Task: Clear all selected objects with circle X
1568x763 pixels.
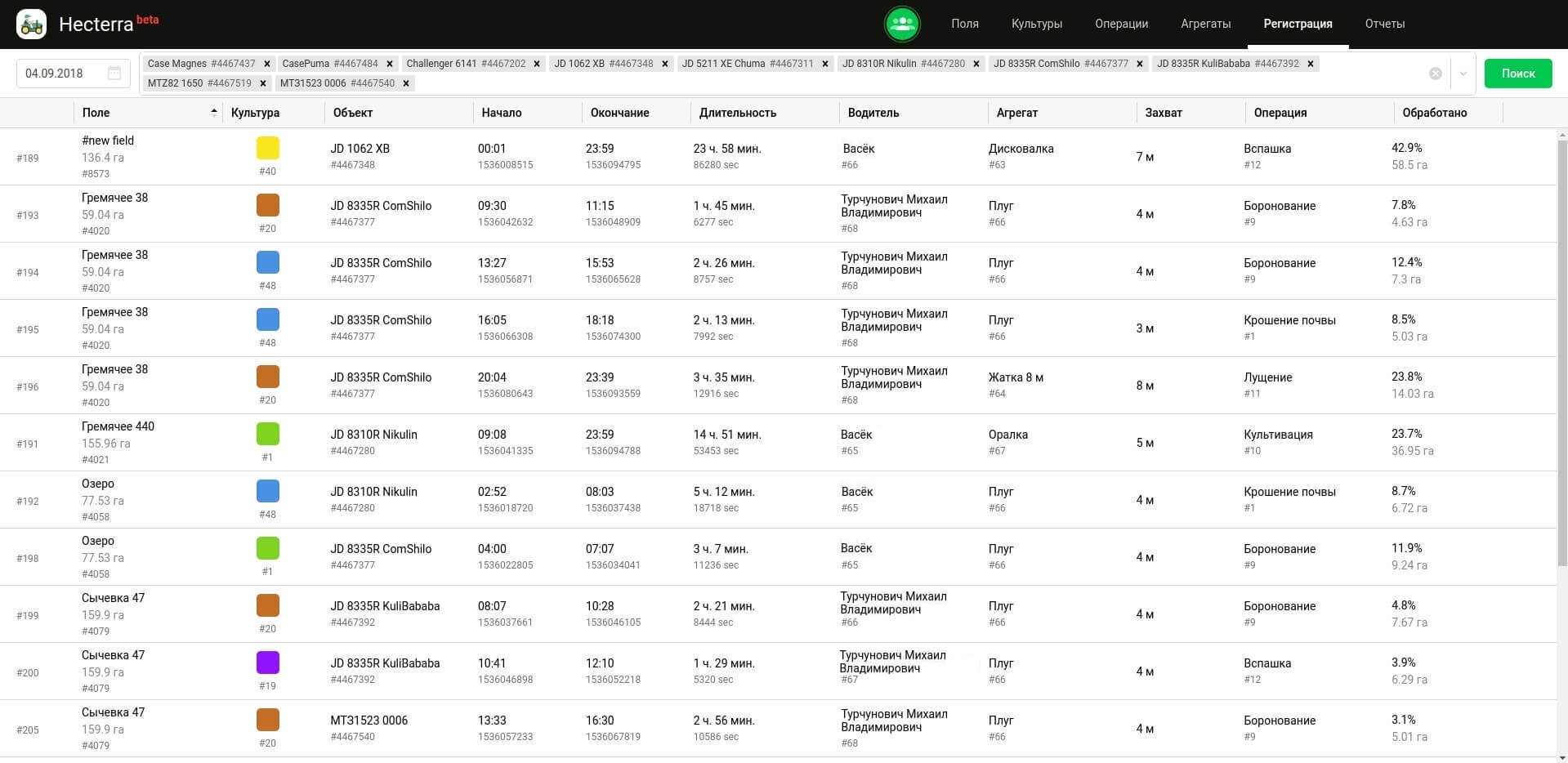Action: point(1435,74)
